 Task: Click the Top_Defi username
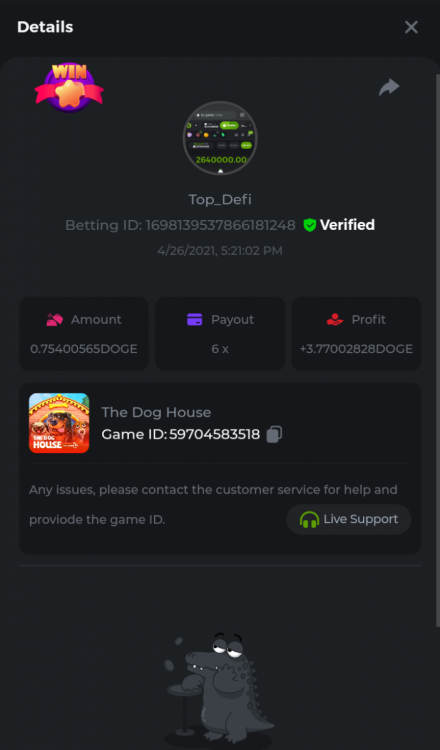[x=220, y=199]
